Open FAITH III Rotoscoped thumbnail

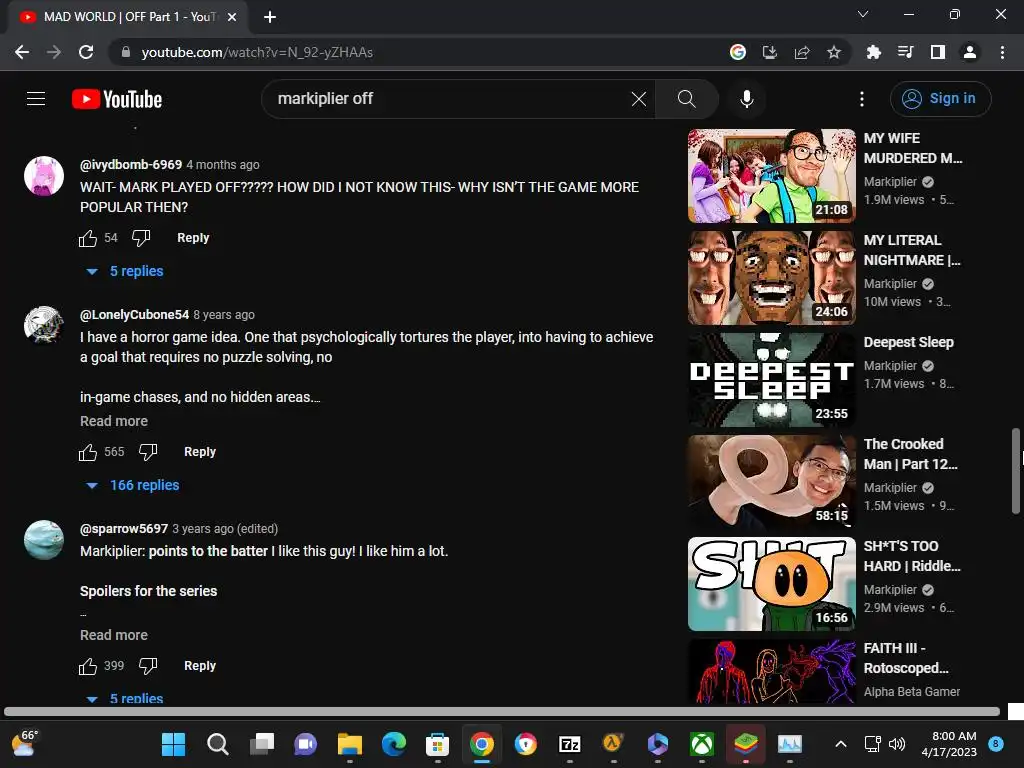tap(771, 671)
